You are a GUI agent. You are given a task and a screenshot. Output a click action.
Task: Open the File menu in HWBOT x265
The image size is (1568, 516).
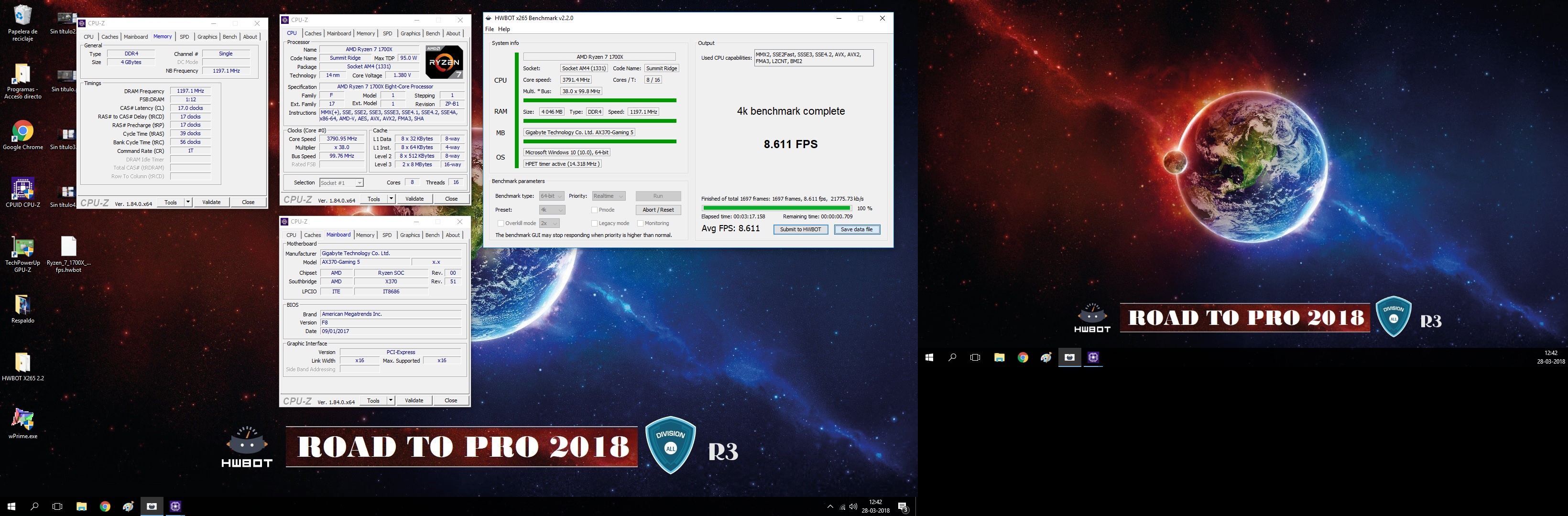(490, 29)
